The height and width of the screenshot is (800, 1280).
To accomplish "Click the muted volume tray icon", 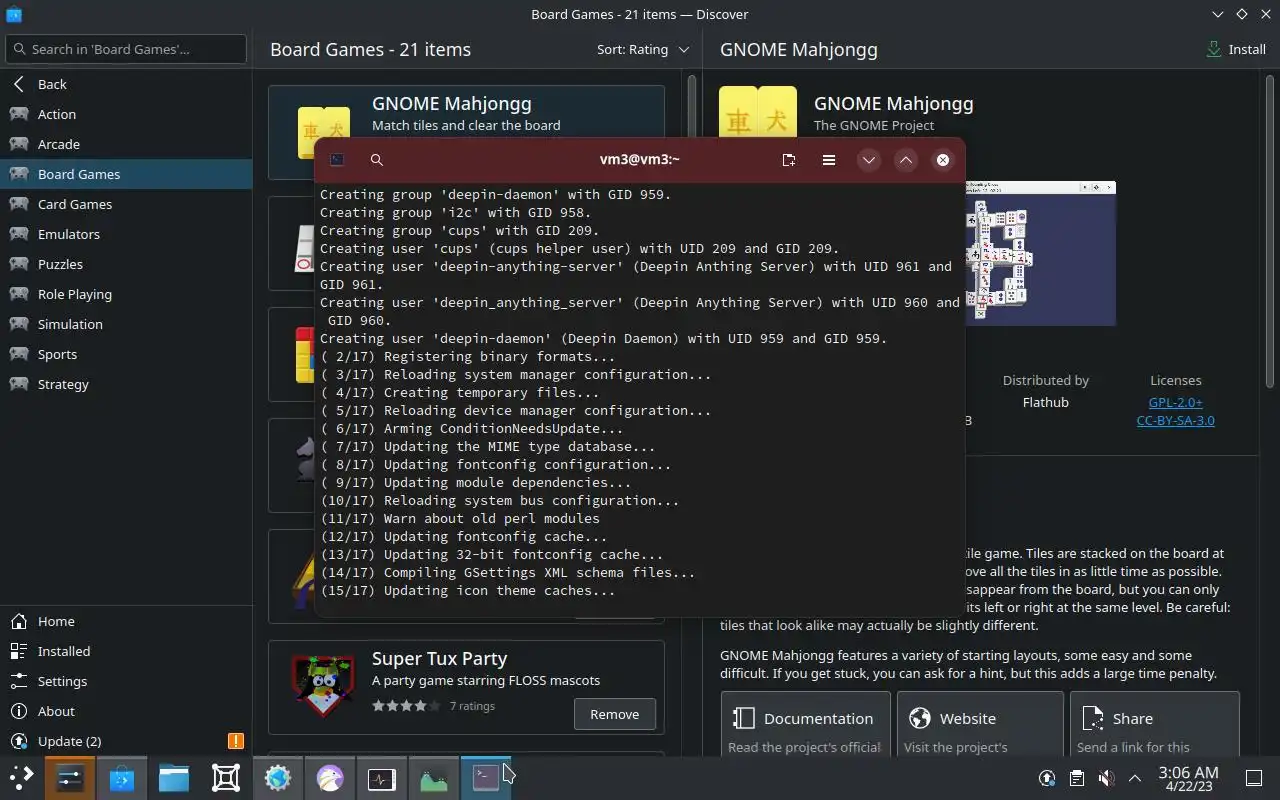I will [1106, 778].
